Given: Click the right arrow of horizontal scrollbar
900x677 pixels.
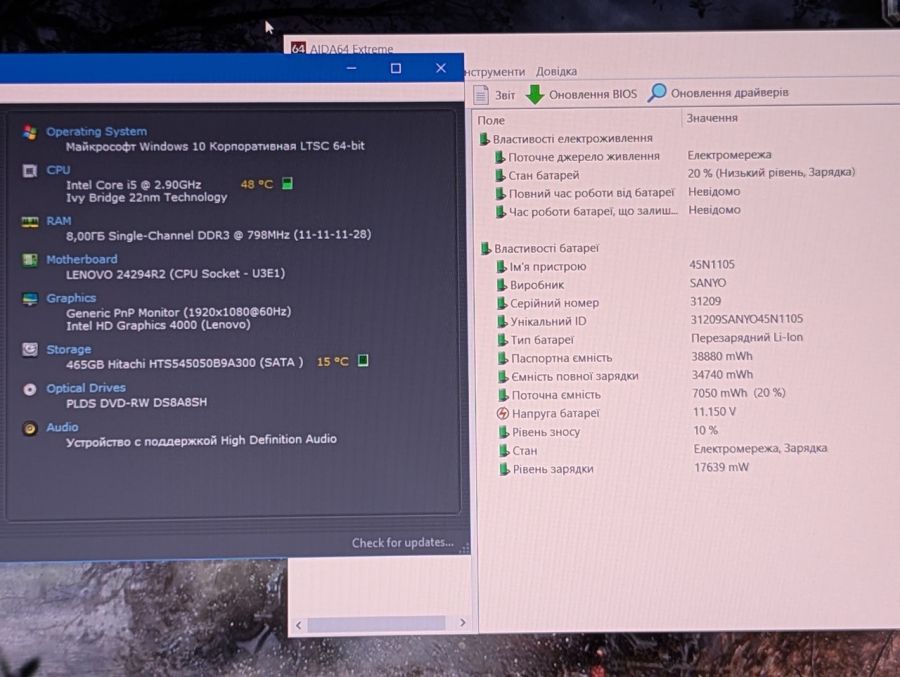Looking at the screenshot, I should pyautogui.click(x=463, y=622).
